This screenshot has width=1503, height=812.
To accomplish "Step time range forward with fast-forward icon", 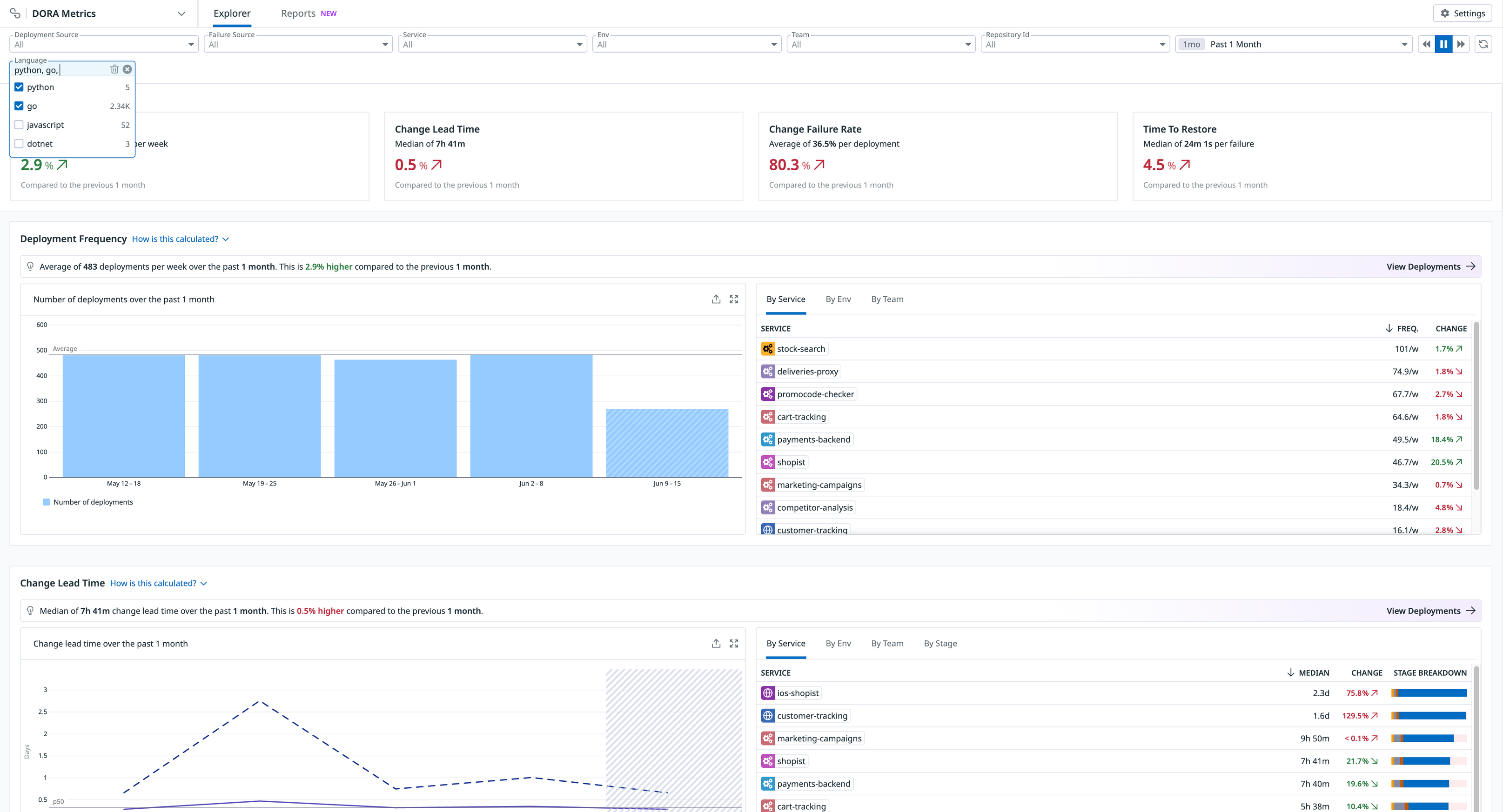I will 1461,44.
